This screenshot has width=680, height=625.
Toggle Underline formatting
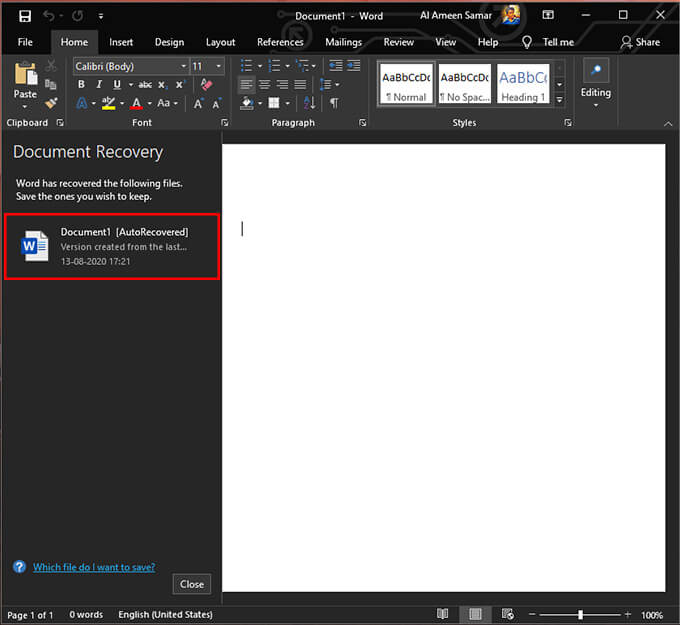117,84
